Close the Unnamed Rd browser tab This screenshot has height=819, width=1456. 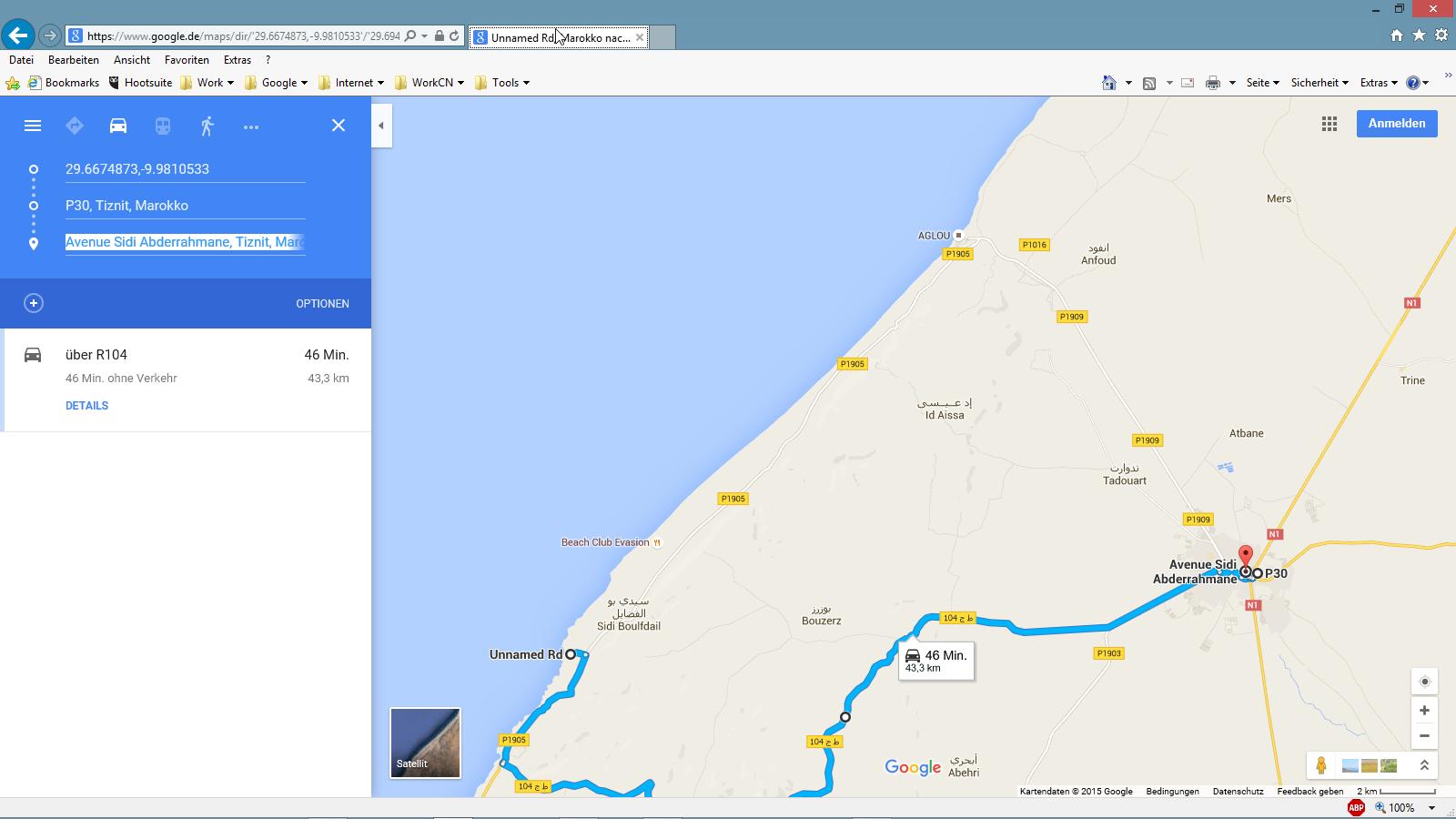(x=639, y=37)
